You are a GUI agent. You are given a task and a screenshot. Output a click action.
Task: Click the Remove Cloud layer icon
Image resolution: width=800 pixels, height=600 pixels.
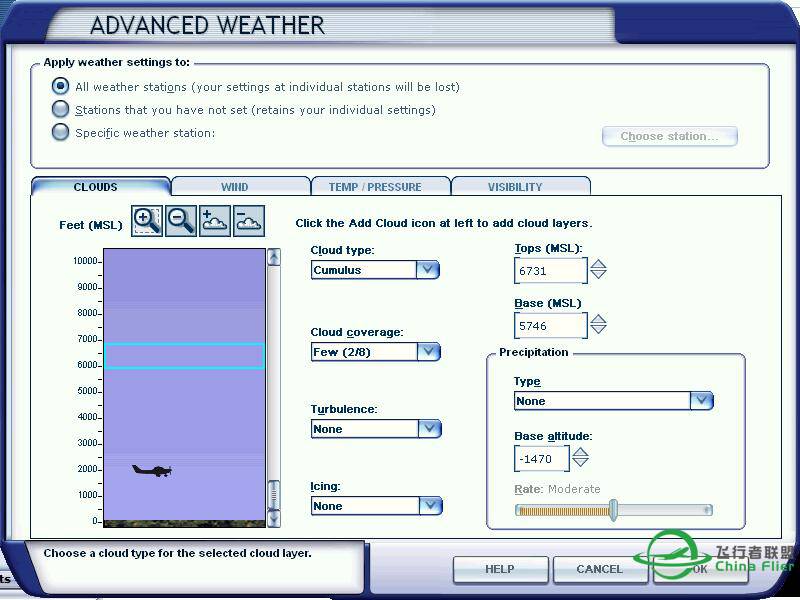coord(249,221)
